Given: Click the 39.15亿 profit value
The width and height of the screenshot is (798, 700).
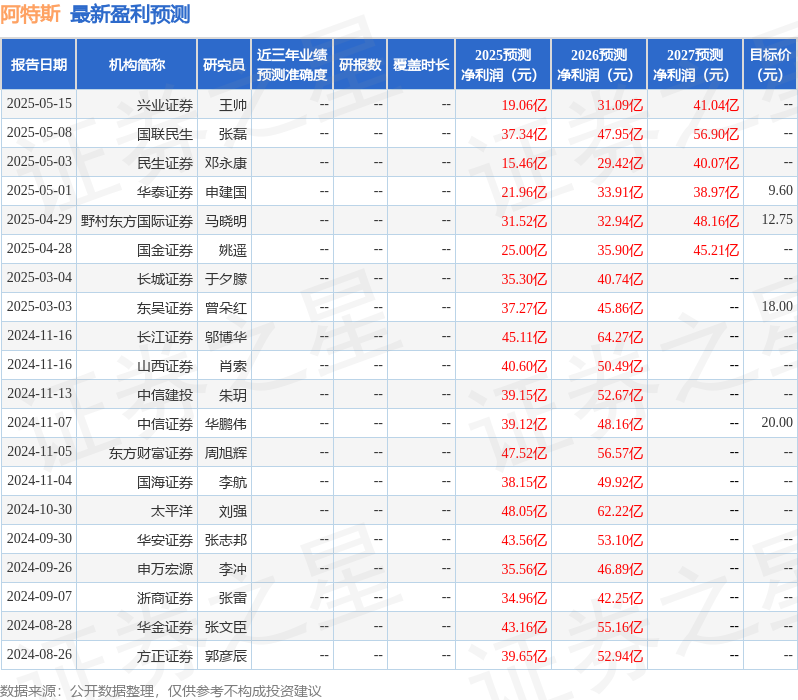Looking at the screenshot, I should pos(524,396).
